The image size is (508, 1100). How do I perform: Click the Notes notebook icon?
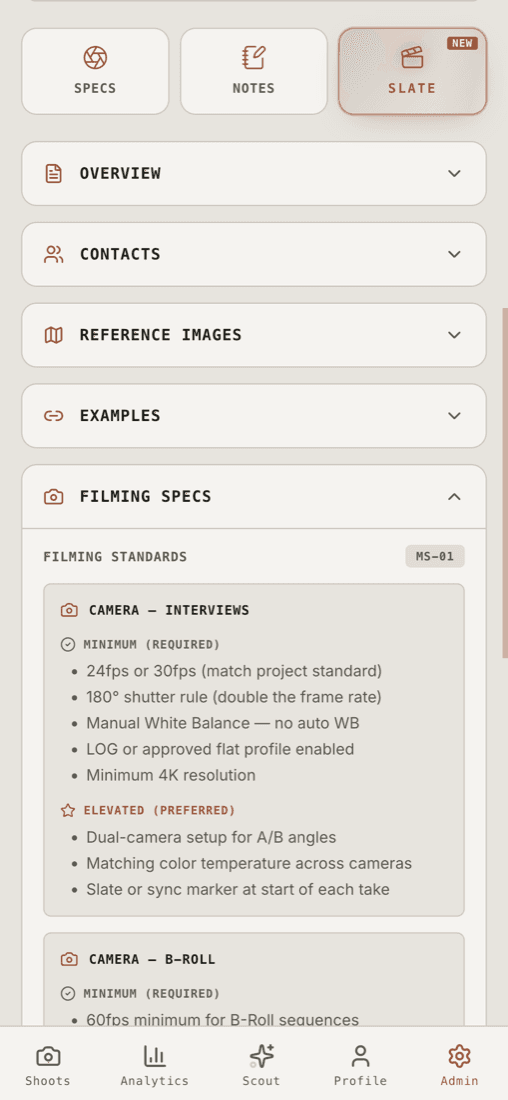click(254, 58)
